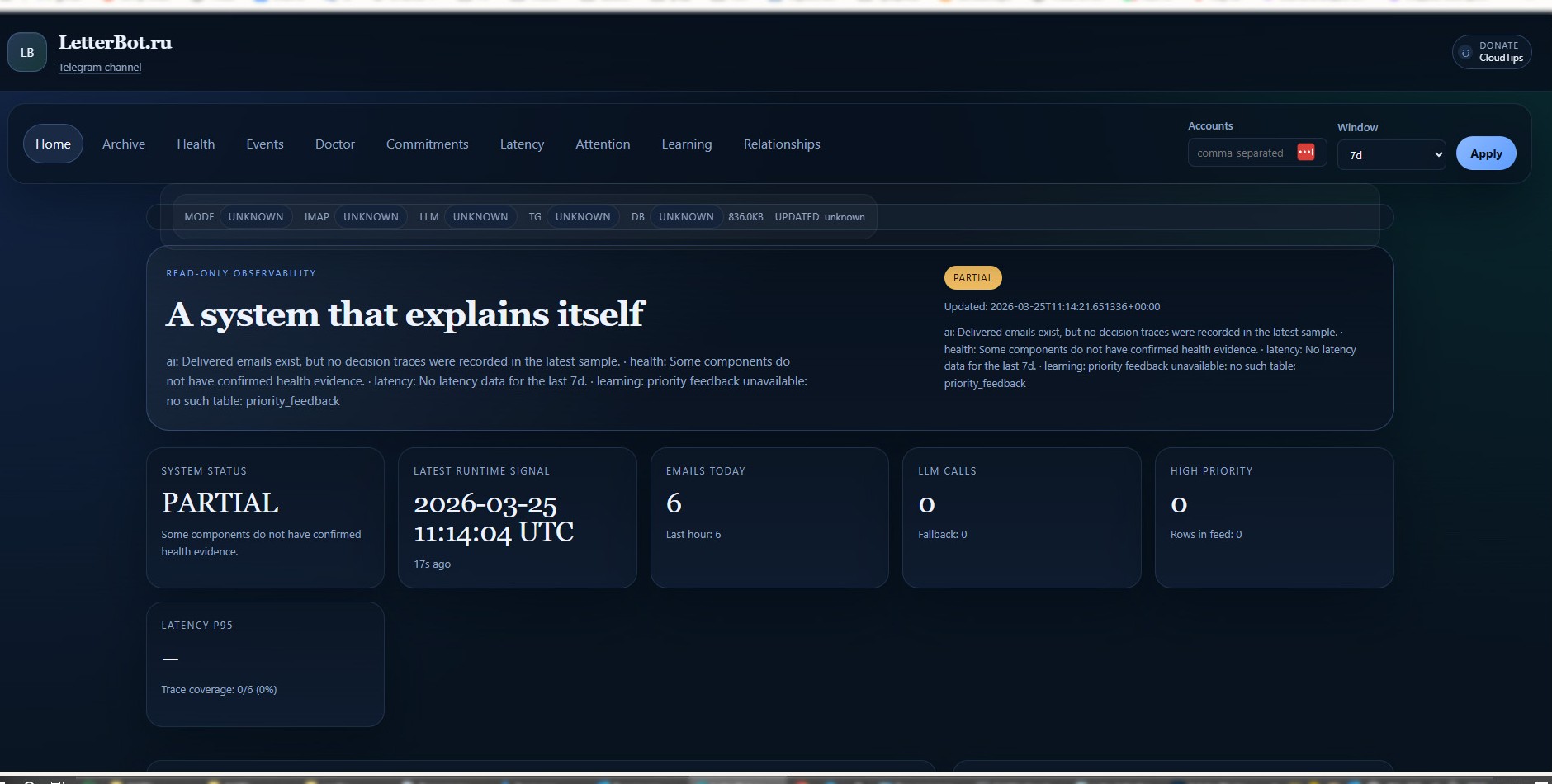Click the PARTIAL status badge
The image size is (1552, 784).
(972, 277)
